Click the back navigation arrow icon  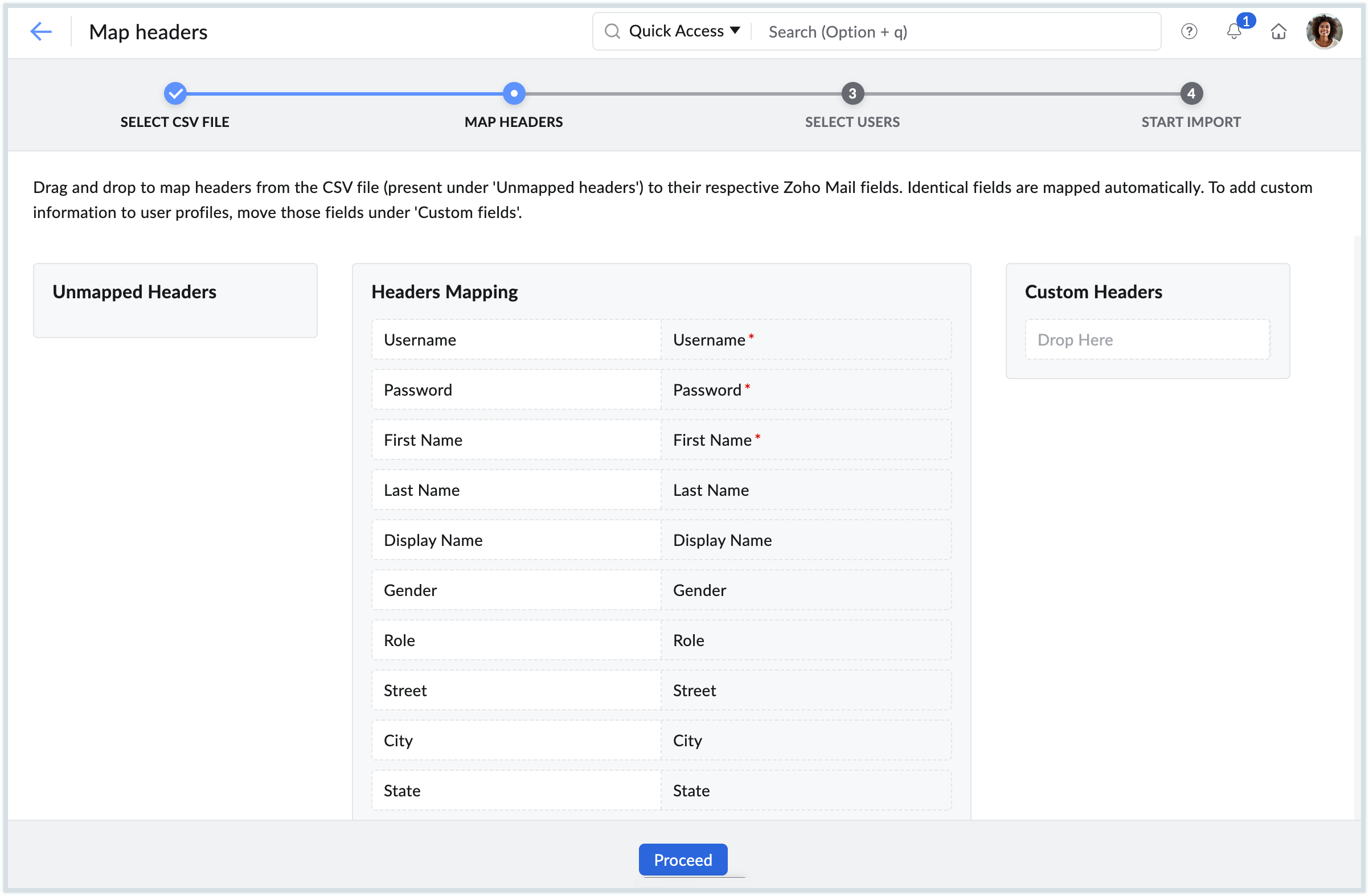tap(38, 31)
